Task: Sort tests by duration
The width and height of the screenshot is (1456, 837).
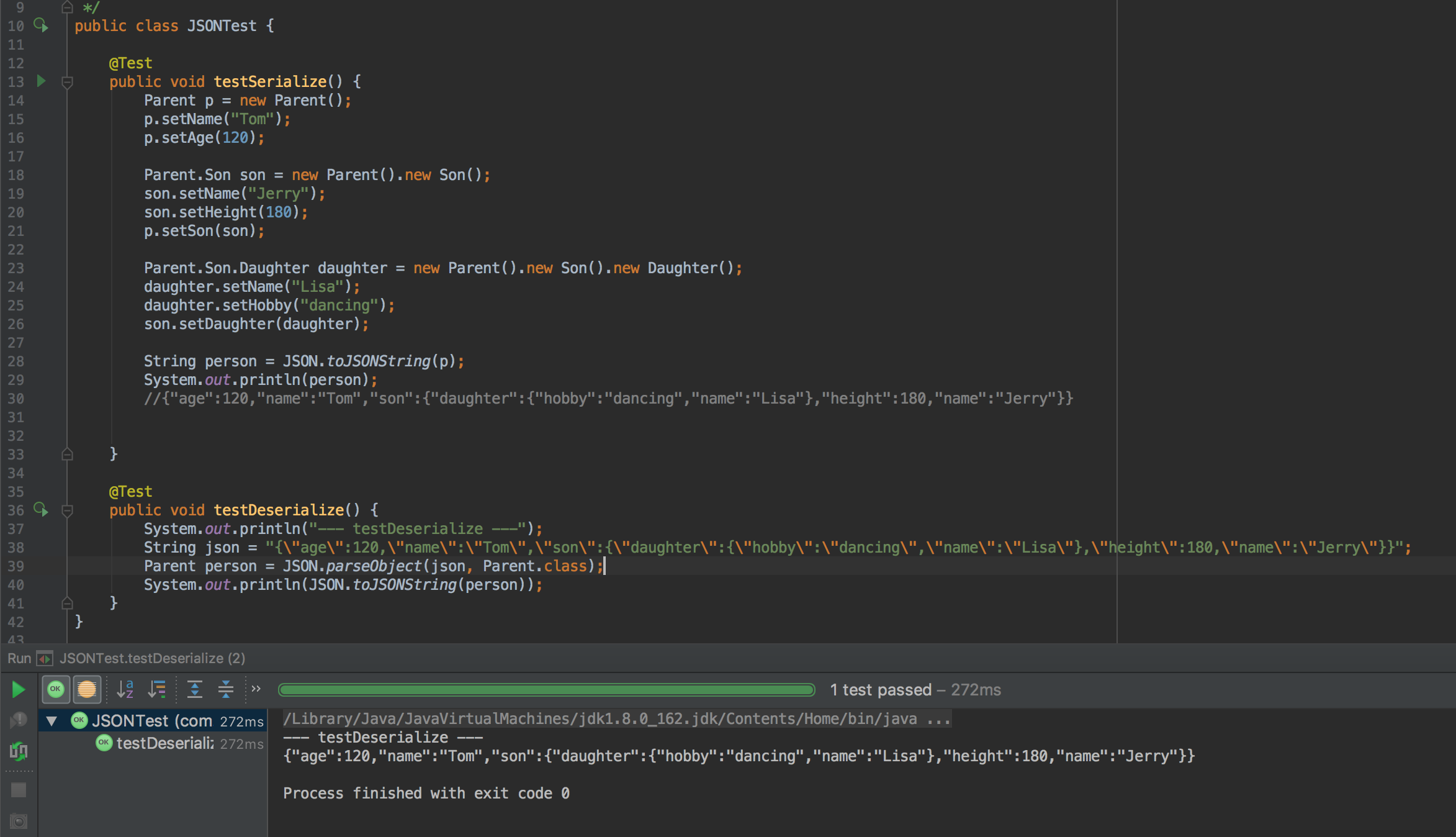Action: click(157, 689)
